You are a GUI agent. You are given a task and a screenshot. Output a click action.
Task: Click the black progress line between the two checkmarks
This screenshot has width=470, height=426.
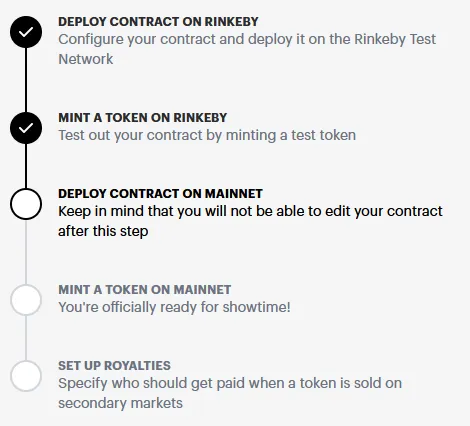click(26, 80)
